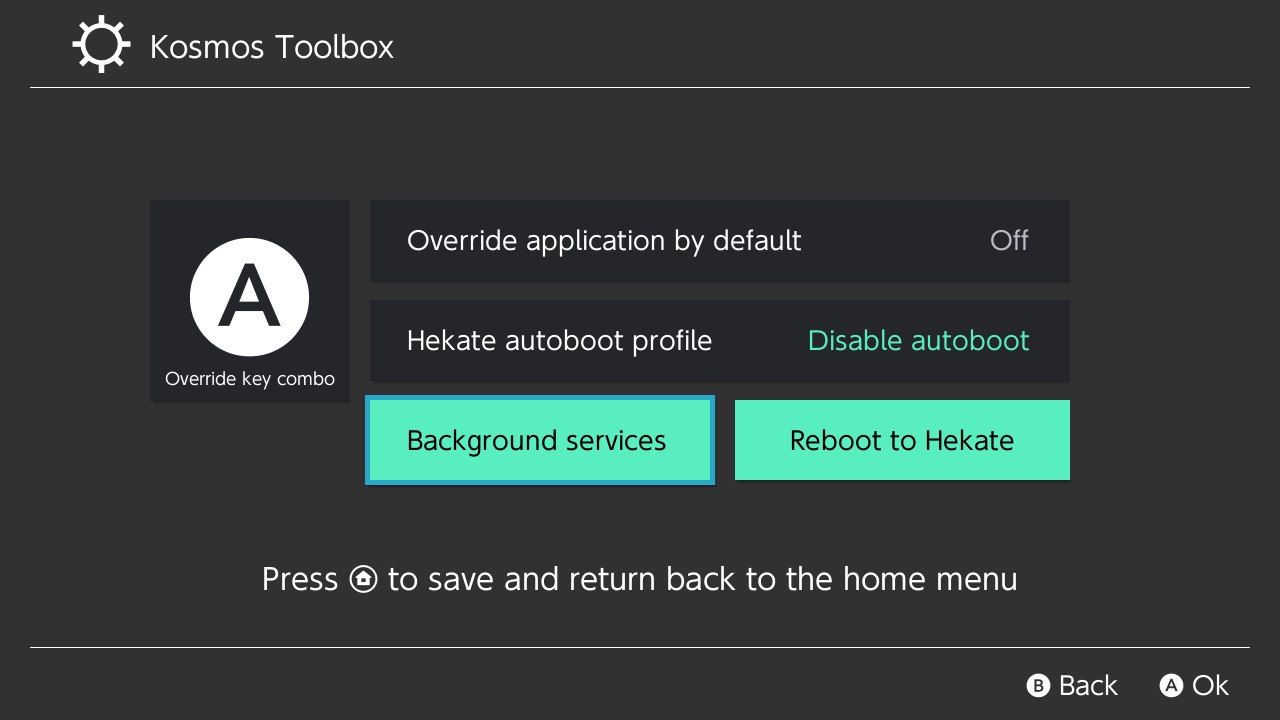The width and height of the screenshot is (1280, 720).
Task: Click the word Press in the hint
Action: [300, 579]
